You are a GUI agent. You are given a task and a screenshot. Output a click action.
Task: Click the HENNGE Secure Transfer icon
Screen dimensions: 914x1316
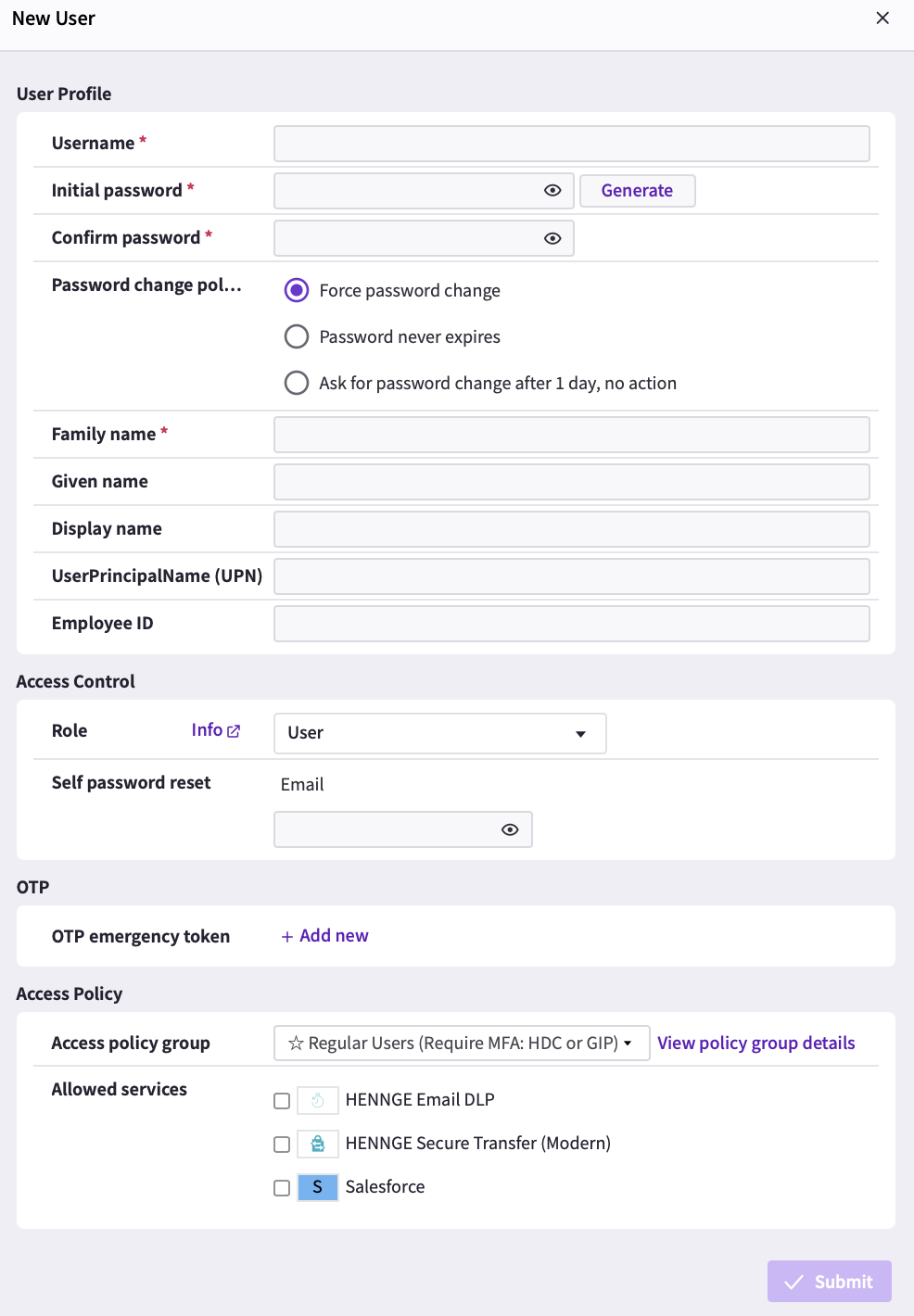(318, 1144)
